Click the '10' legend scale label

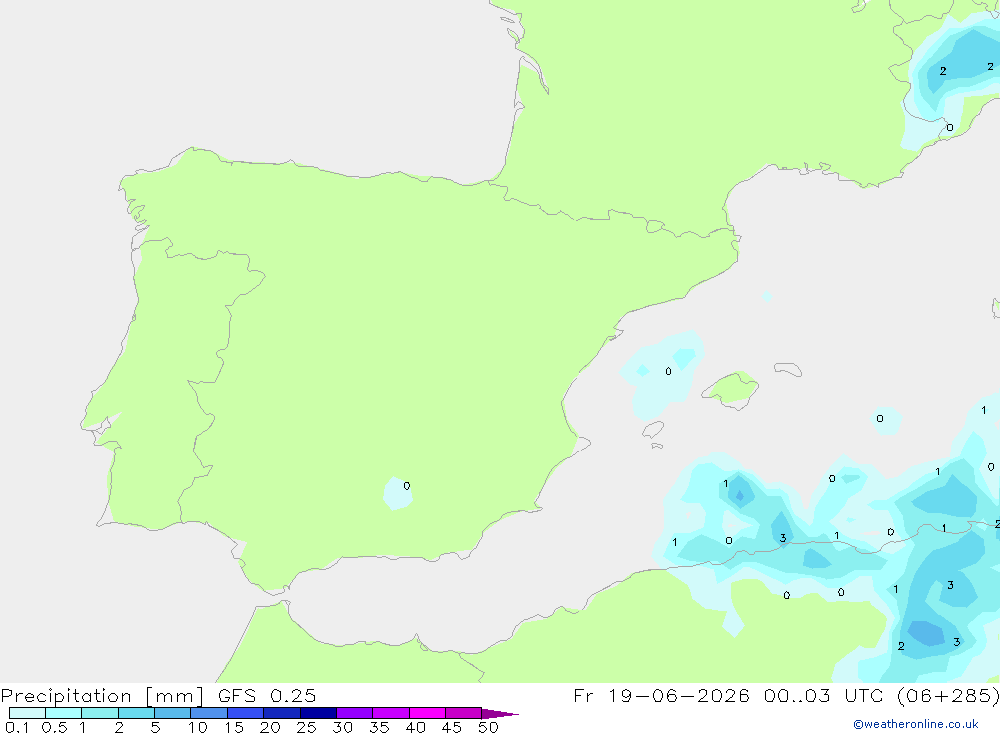(x=198, y=727)
